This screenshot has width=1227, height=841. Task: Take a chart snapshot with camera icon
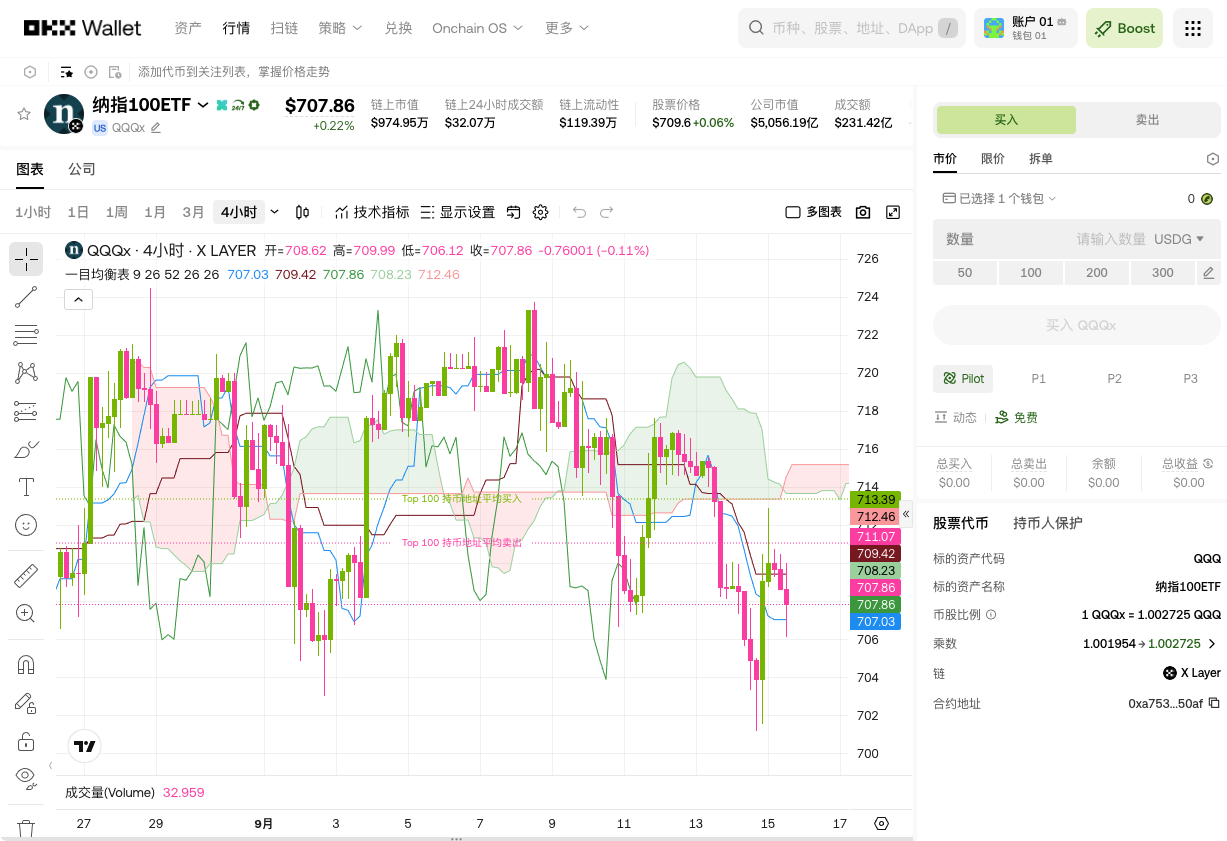click(x=863, y=212)
